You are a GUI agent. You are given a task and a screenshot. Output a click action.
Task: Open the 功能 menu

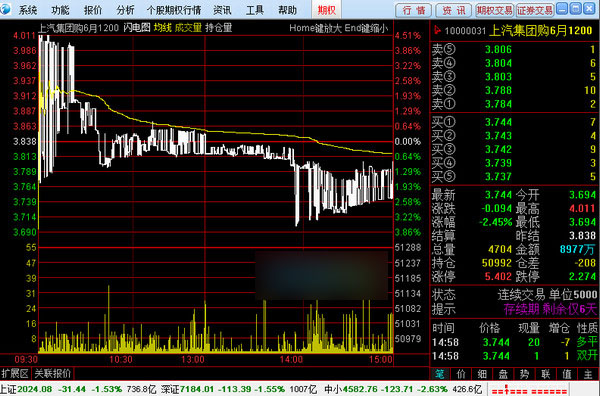point(60,10)
